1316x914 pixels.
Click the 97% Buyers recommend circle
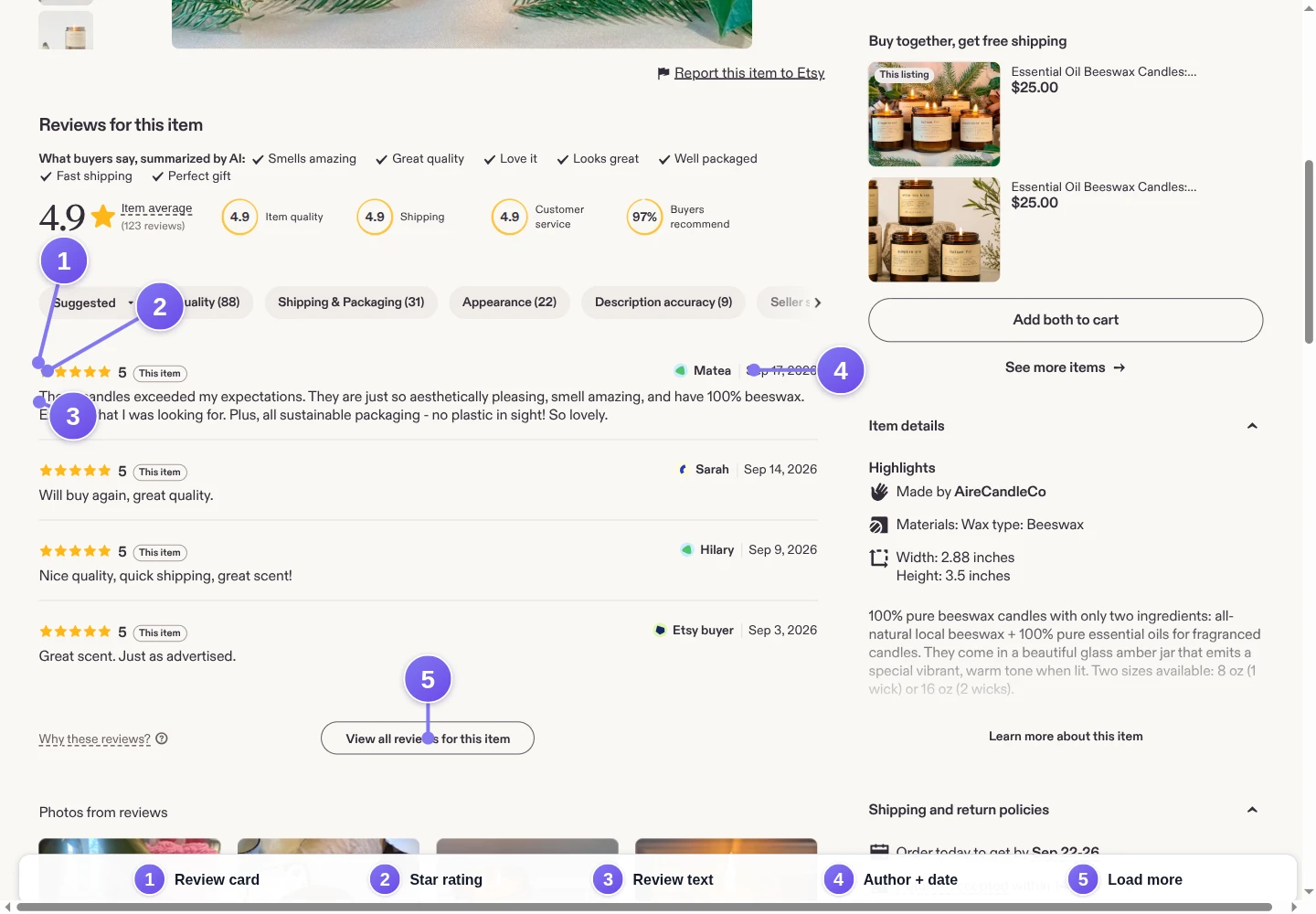click(x=644, y=217)
